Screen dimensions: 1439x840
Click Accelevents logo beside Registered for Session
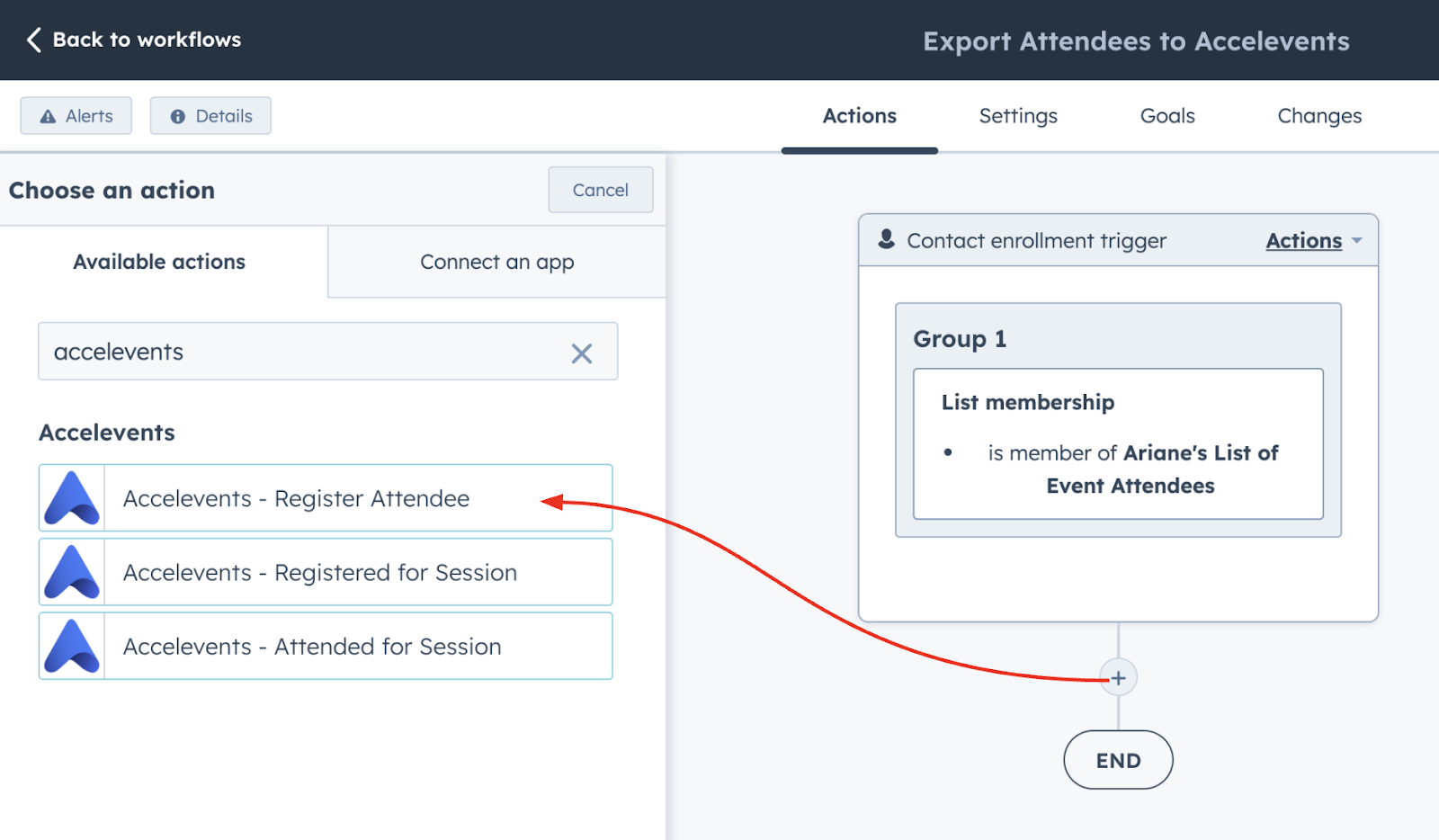point(72,572)
